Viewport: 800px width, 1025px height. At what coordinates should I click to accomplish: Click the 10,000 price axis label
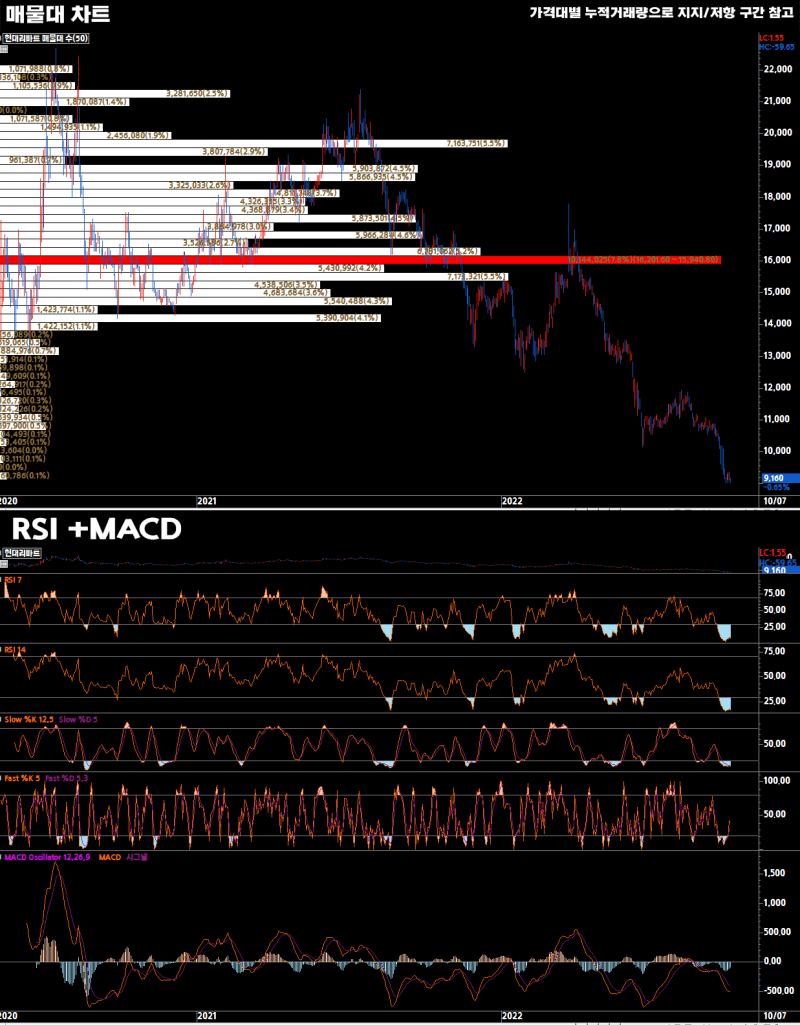(776, 451)
